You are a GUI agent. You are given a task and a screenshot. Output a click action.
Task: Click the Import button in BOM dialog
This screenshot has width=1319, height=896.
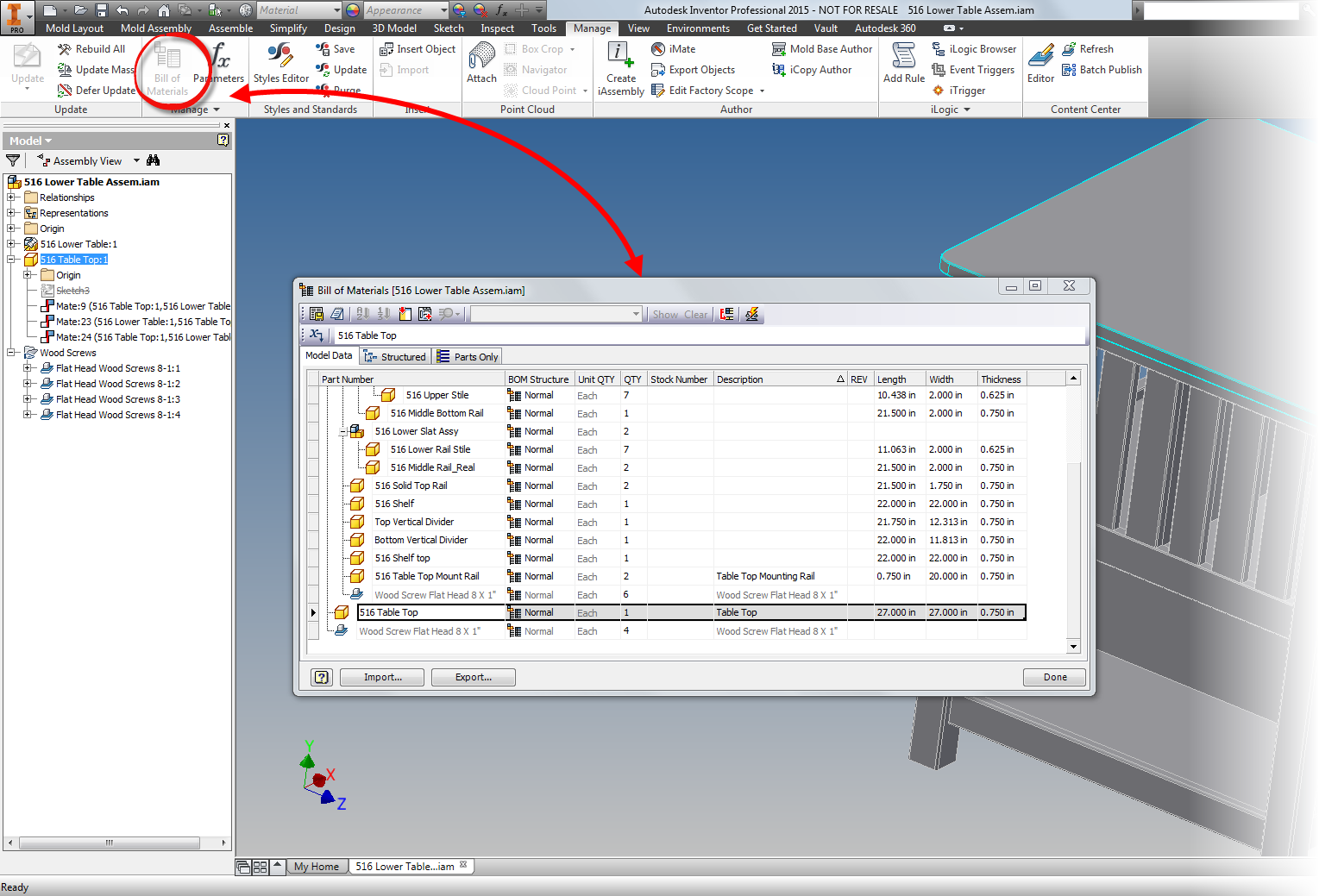(382, 677)
